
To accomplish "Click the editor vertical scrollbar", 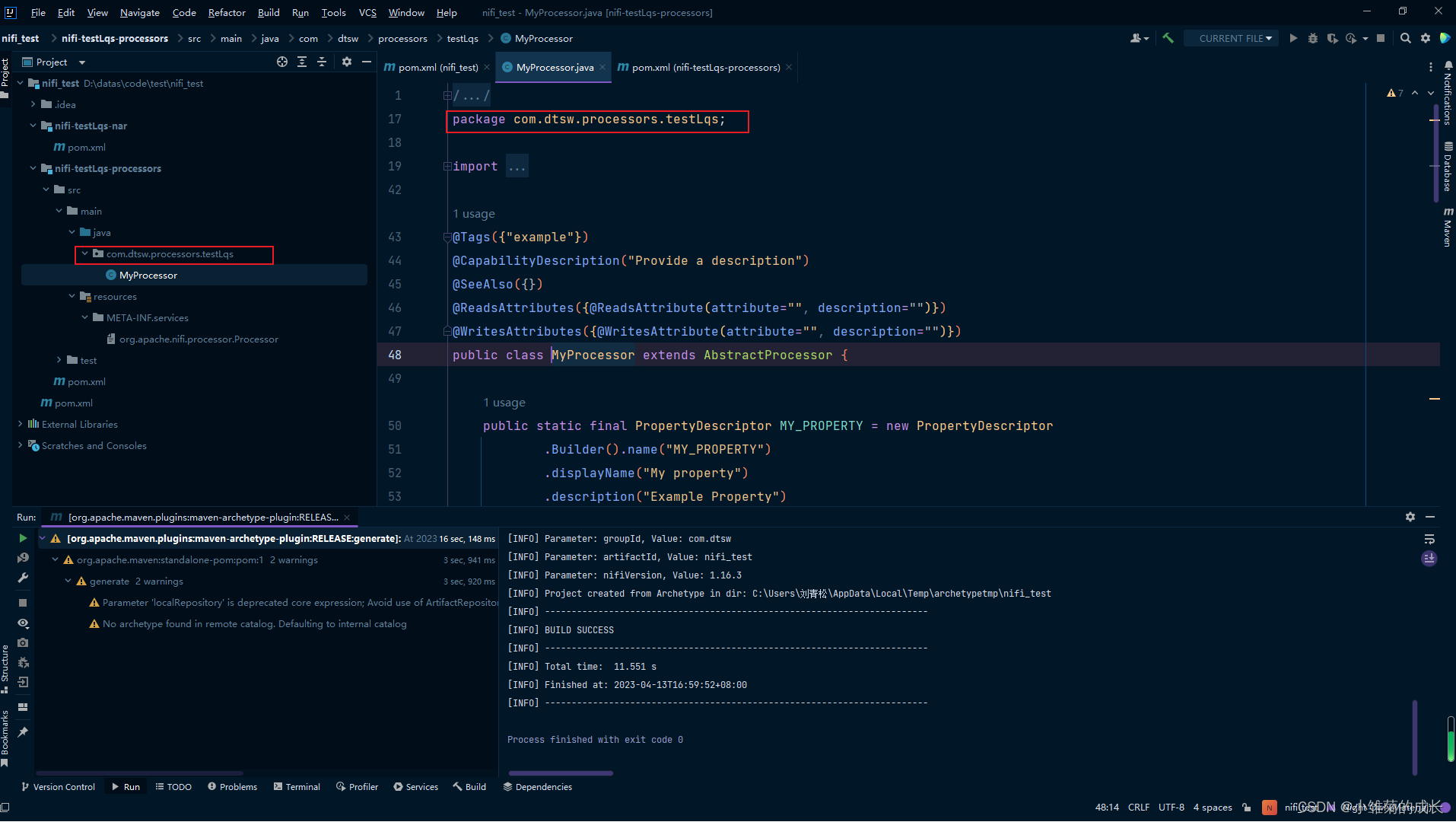I will tap(1435, 152).
